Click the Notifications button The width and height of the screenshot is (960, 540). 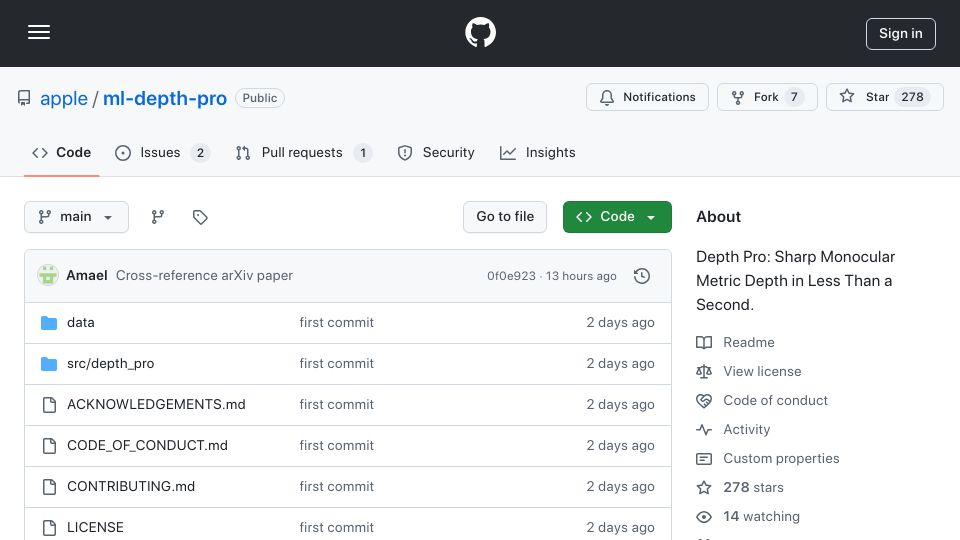click(x=647, y=97)
